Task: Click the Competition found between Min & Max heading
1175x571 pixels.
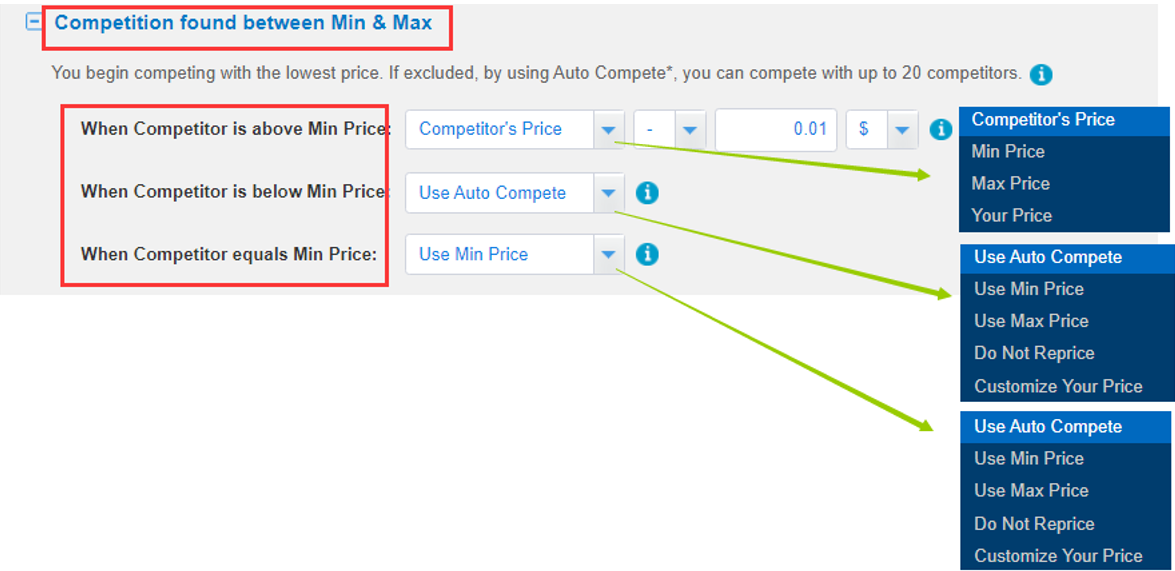Action: 243,22
